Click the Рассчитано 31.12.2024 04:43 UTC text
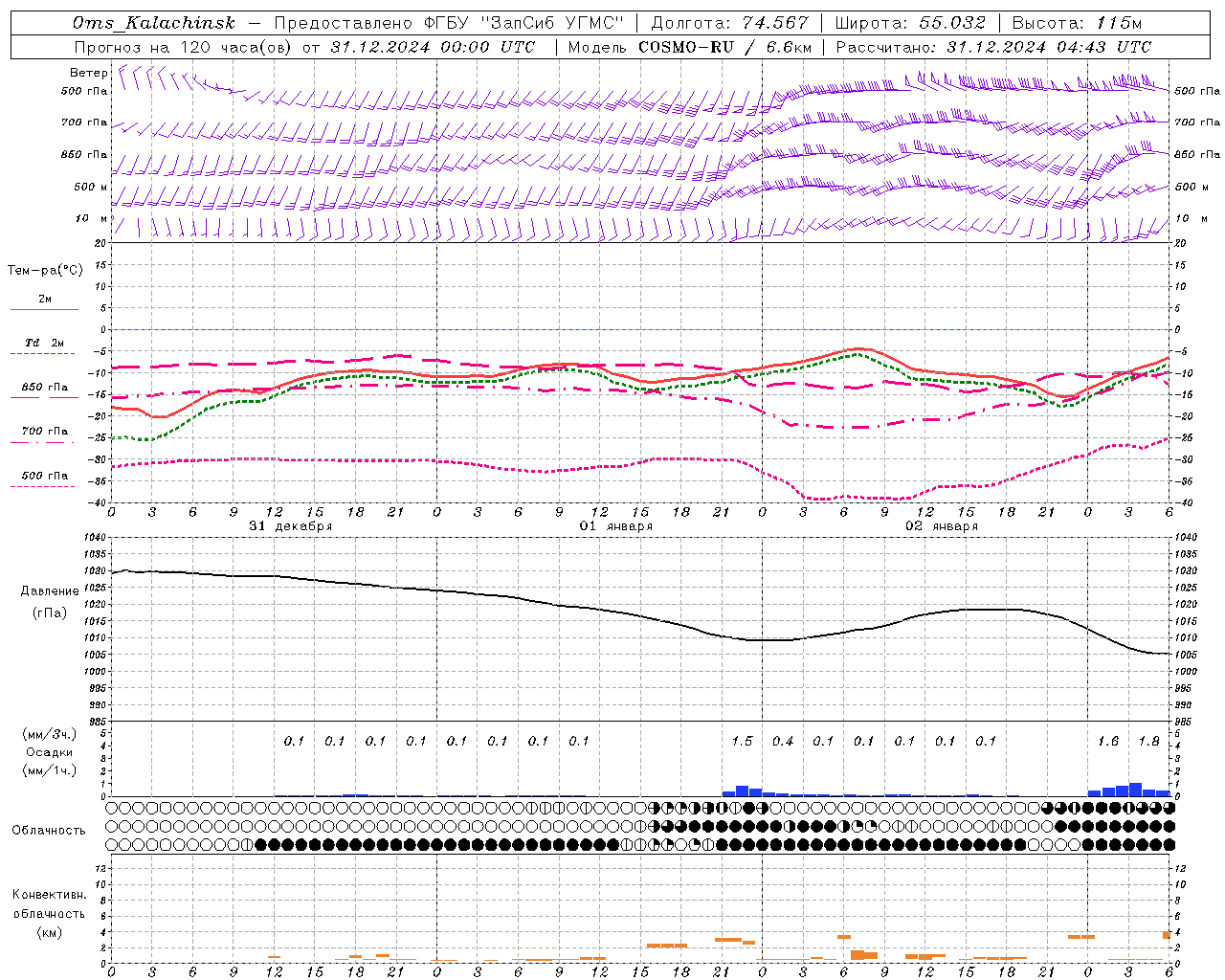This screenshot has height=980, width=1225. [x=993, y=47]
